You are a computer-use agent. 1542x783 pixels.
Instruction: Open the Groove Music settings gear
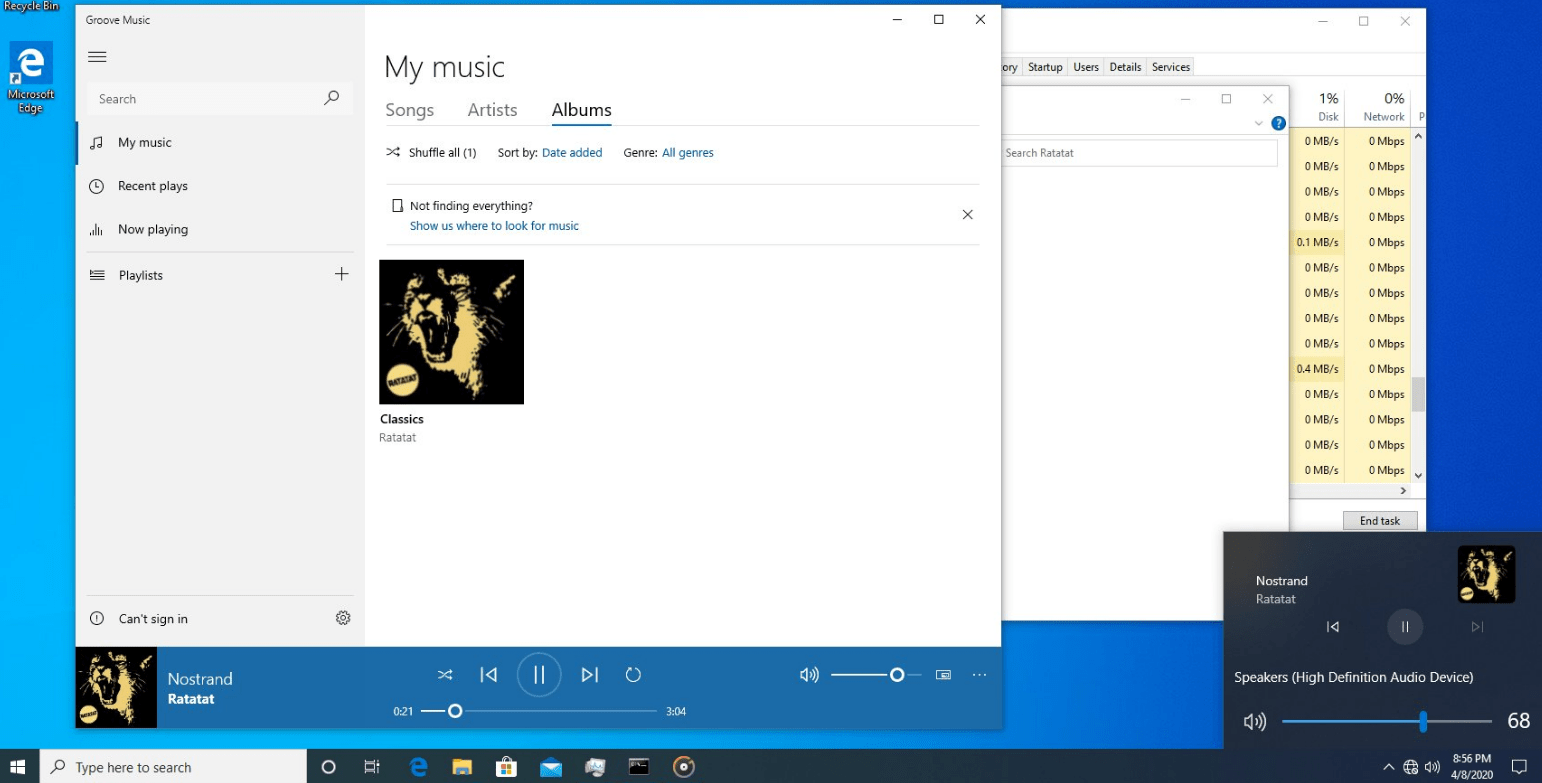click(343, 618)
